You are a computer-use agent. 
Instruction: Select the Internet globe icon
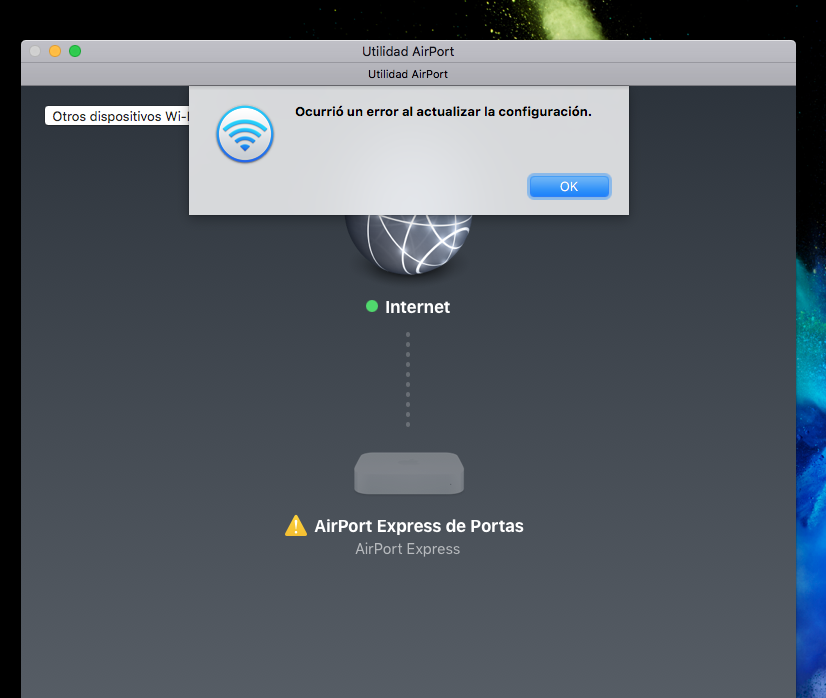click(408, 244)
